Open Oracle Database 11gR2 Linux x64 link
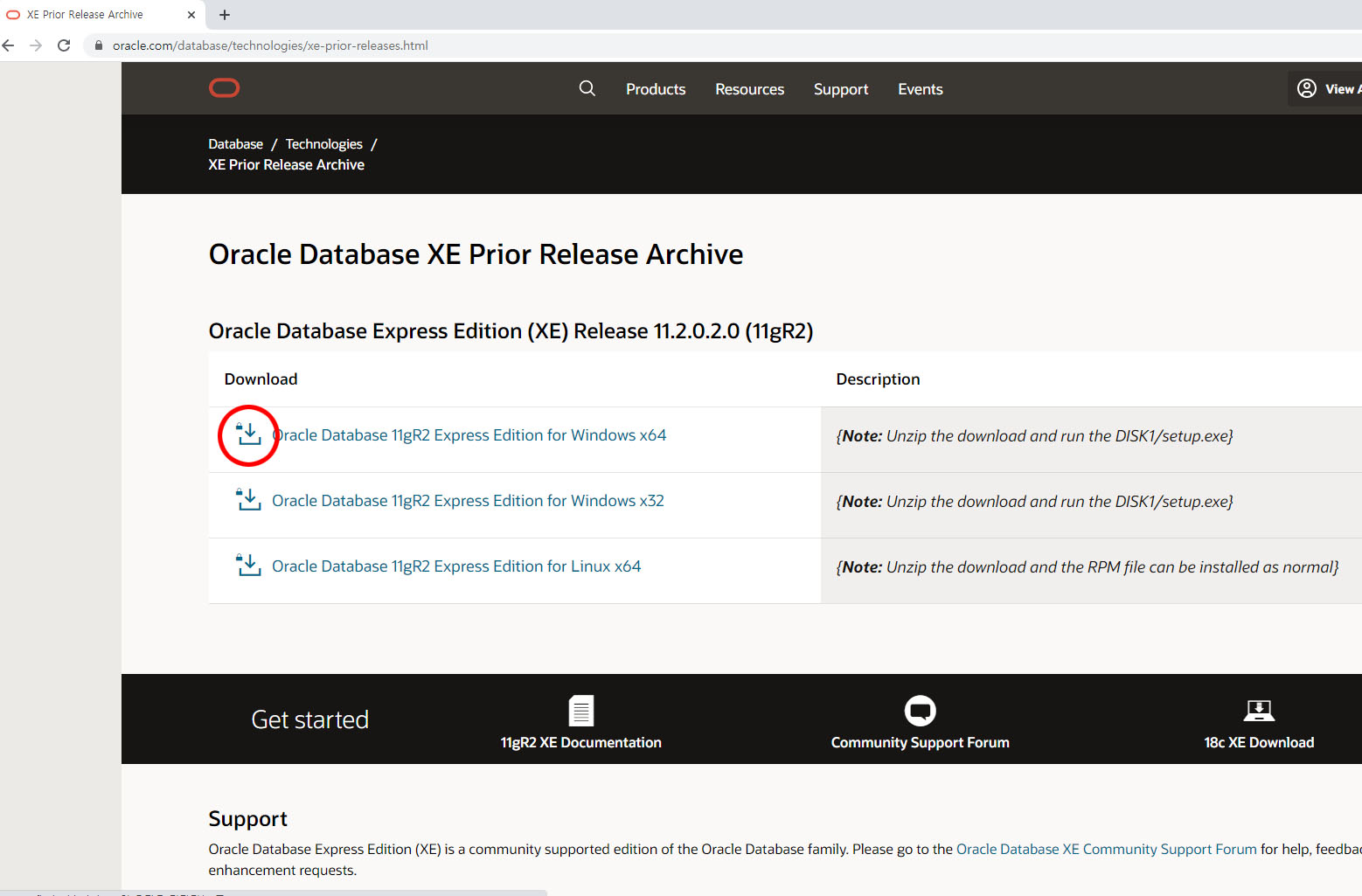This screenshot has width=1362, height=896. pyautogui.click(x=456, y=566)
